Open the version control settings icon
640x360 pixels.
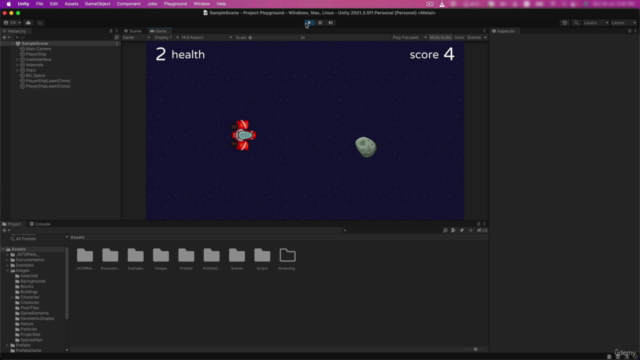(x=40, y=23)
